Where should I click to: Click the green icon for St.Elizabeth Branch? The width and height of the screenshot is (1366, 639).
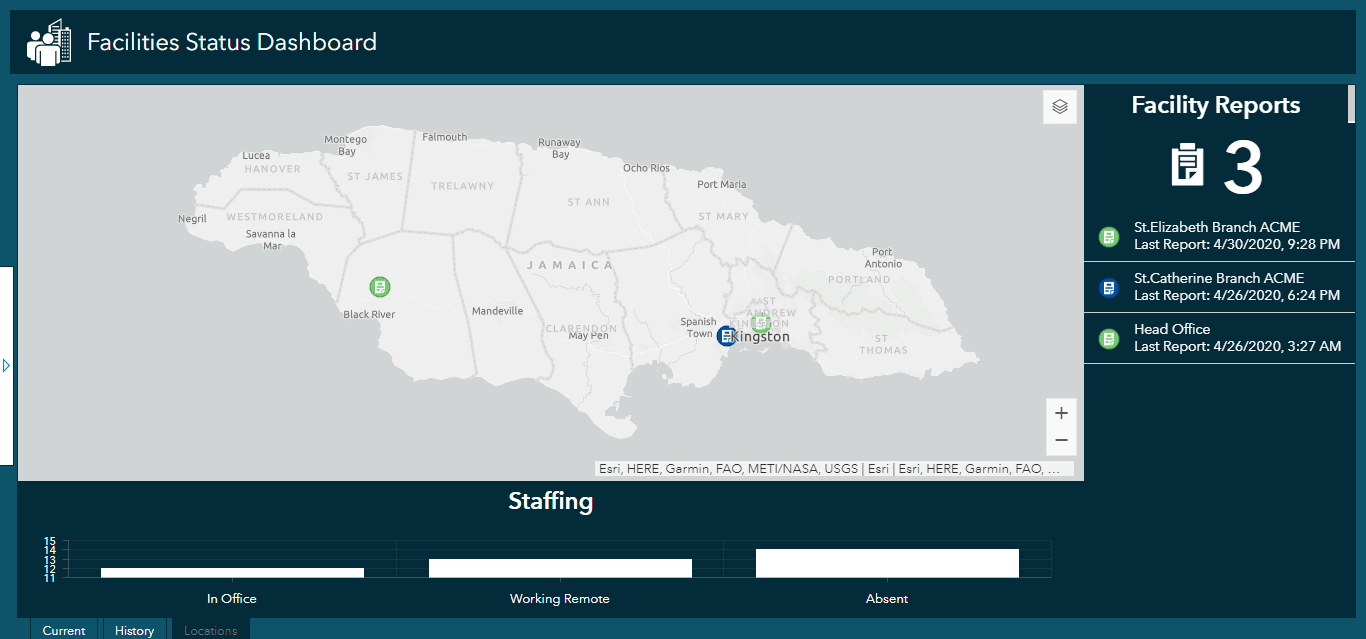pyautogui.click(x=1108, y=237)
